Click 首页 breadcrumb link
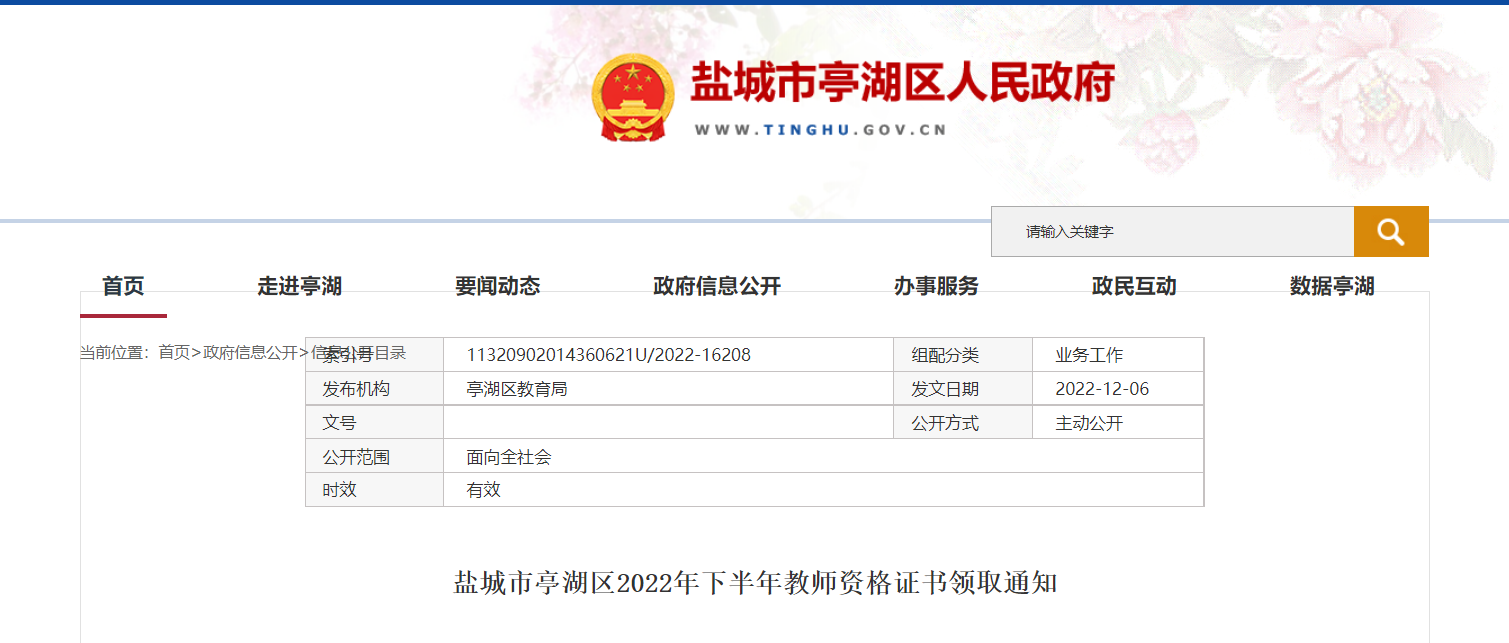Viewport: 1509px width, 643px height. point(174,352)
